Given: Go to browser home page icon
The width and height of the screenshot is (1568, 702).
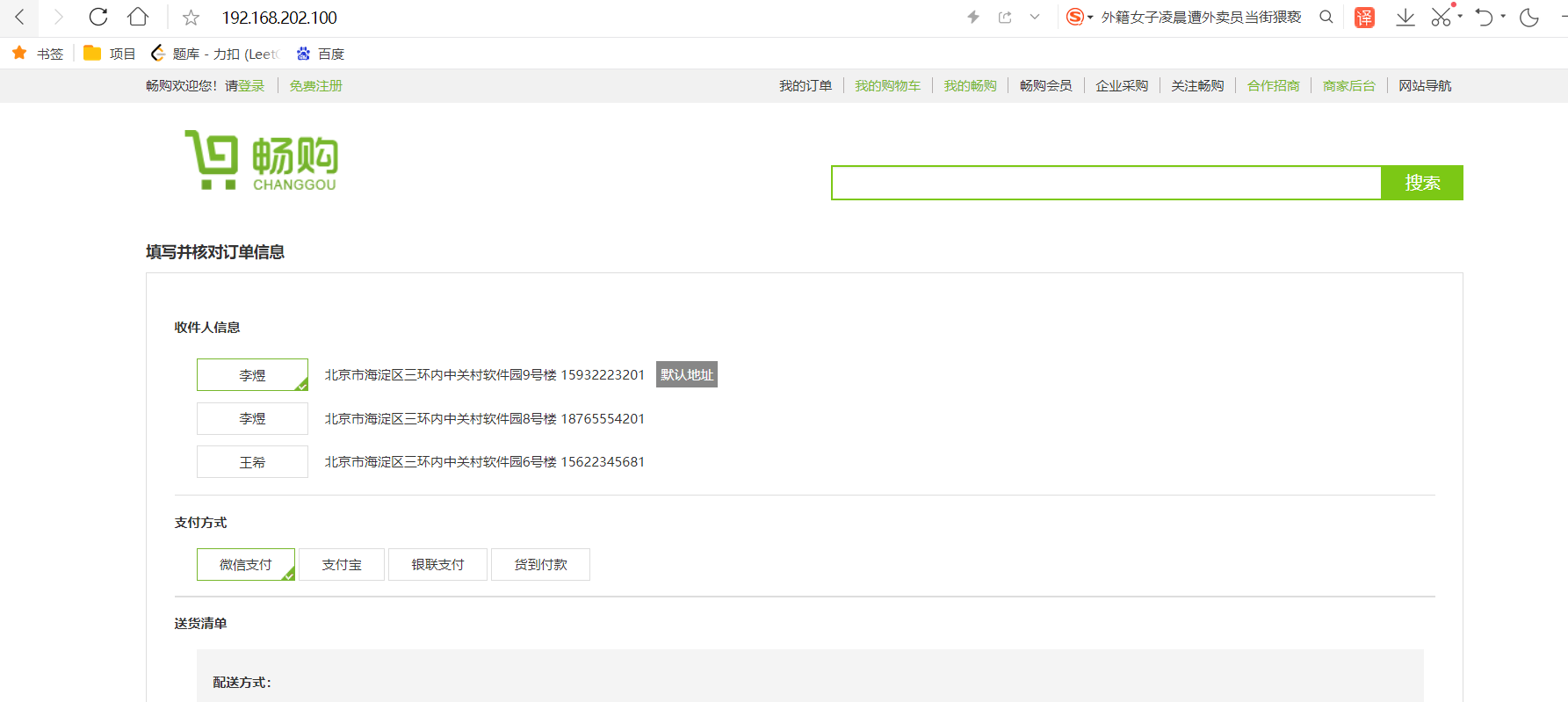Looking at the screenshot, I should point(138,17).
